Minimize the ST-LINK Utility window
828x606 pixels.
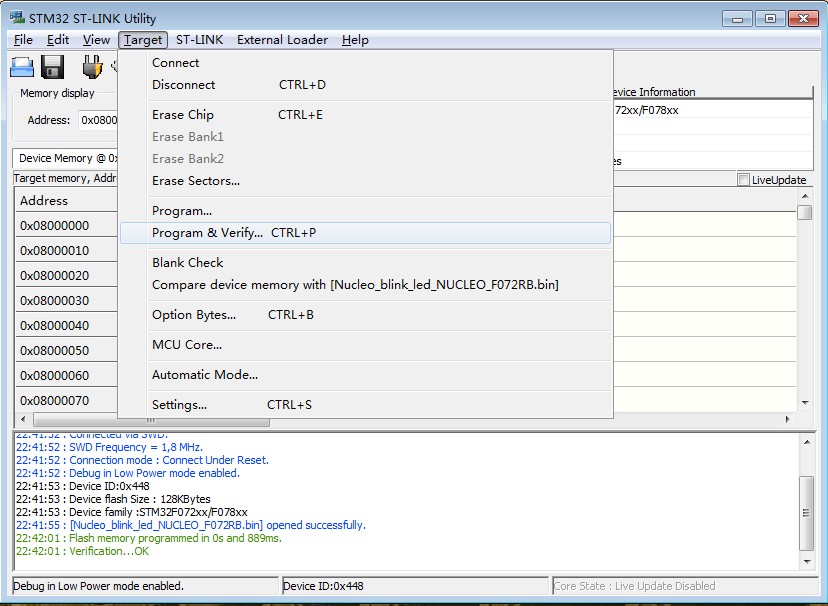[x=738, y=18]
